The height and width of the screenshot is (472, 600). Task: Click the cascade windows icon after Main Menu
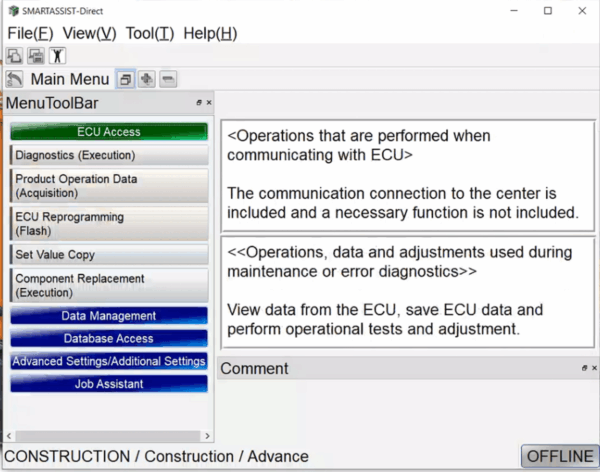click(126, 79)
